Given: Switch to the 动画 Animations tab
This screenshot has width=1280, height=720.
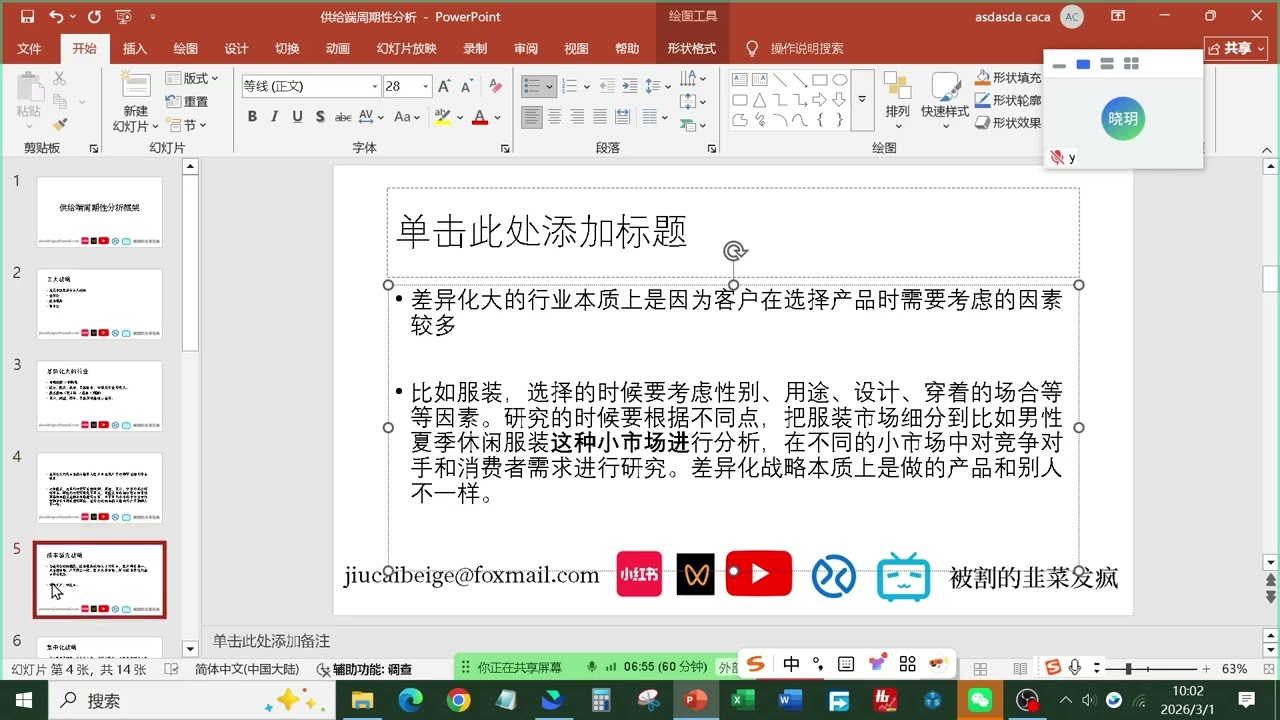Looking at the screenshot, I should coord(338,48).
